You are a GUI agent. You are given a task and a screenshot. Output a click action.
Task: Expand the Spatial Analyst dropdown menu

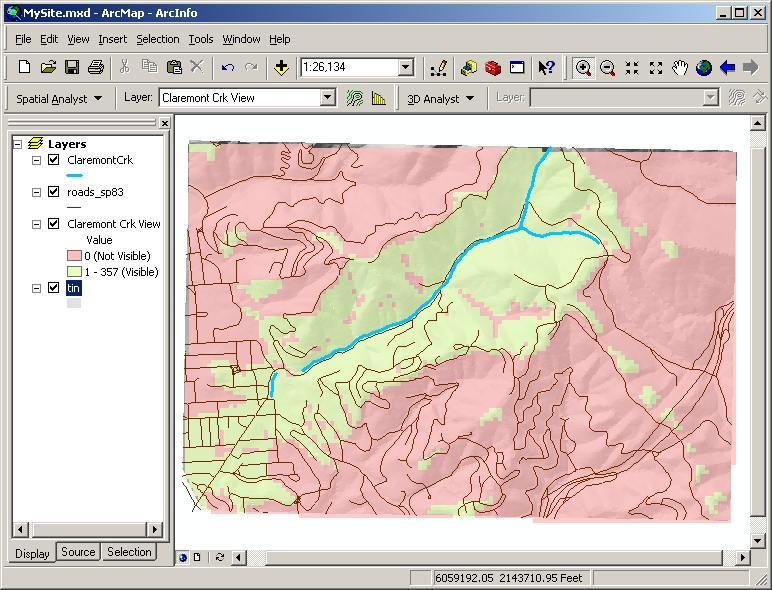[59, 98]
